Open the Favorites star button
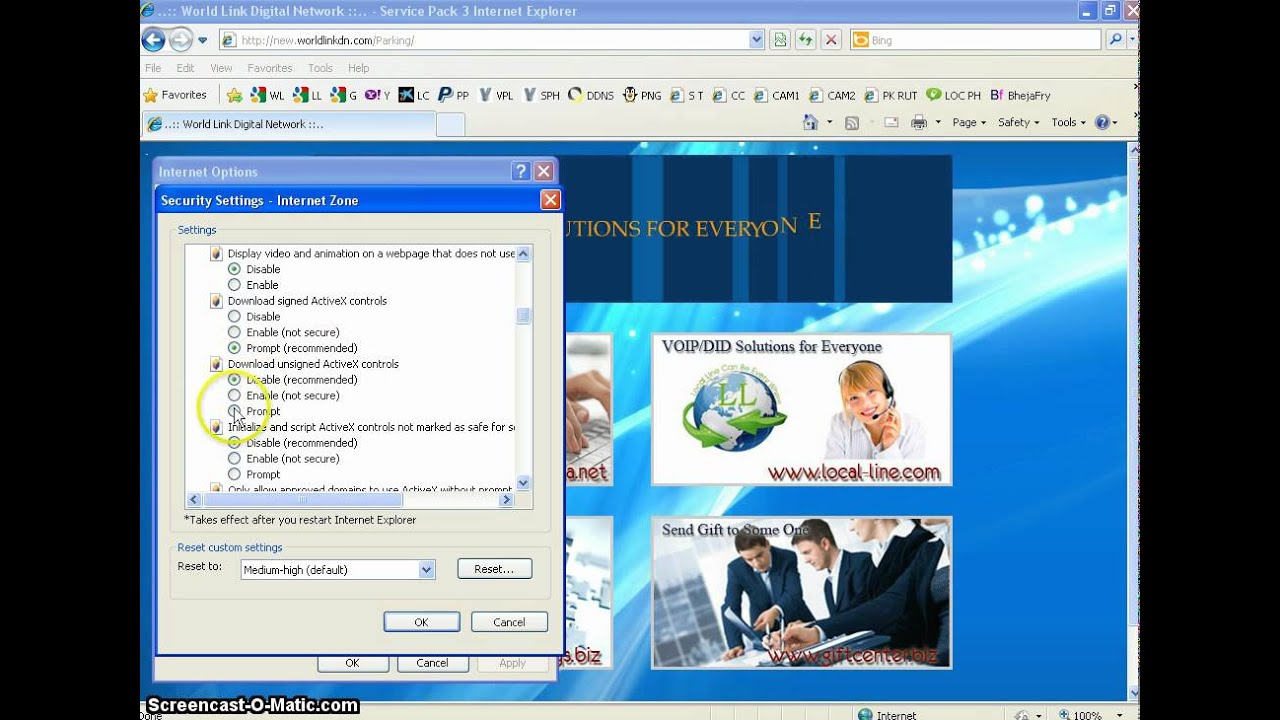The width and height of the screenshot is (1280, 720). pos(175,95)
